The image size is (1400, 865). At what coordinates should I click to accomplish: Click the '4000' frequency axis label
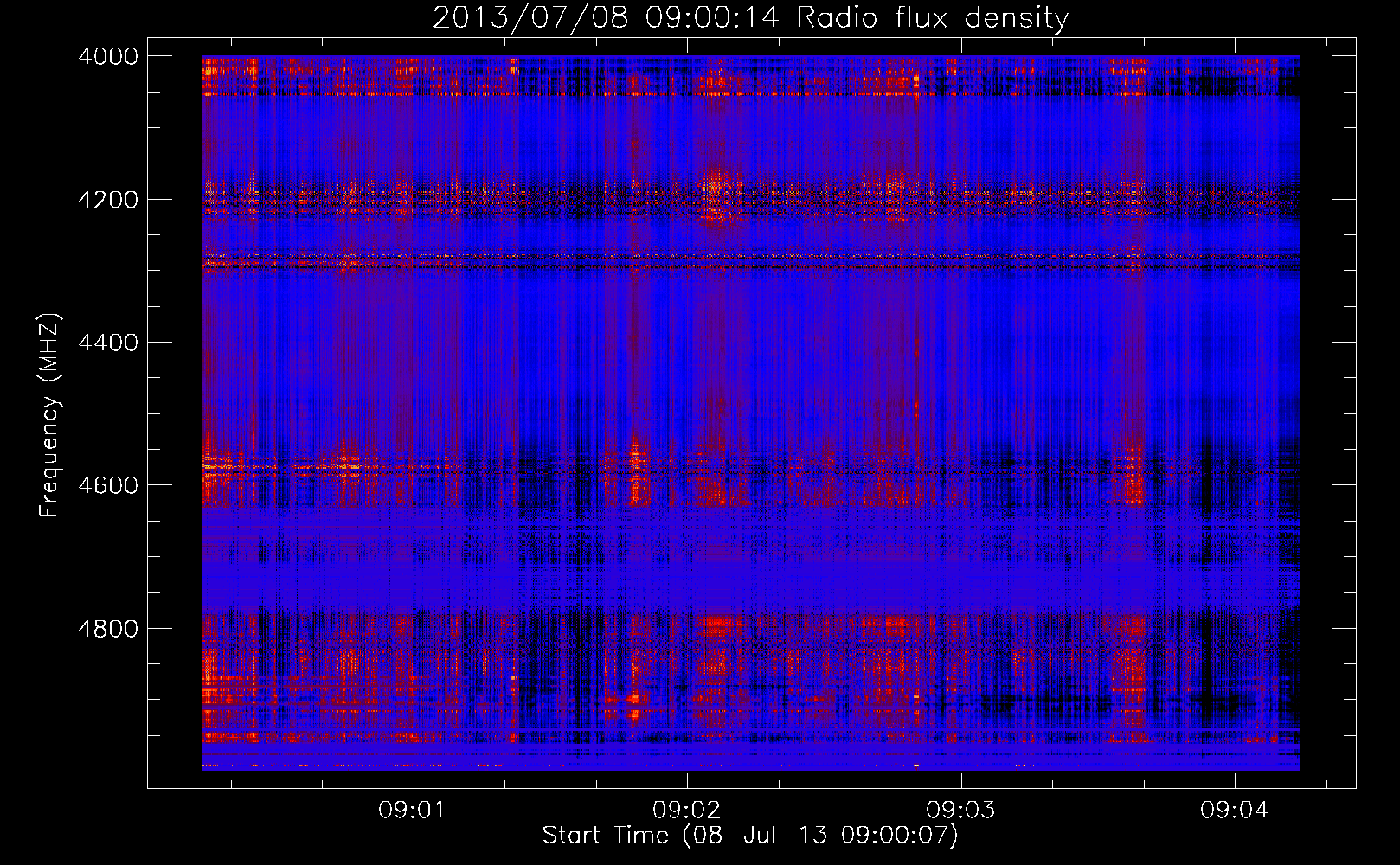108,56
